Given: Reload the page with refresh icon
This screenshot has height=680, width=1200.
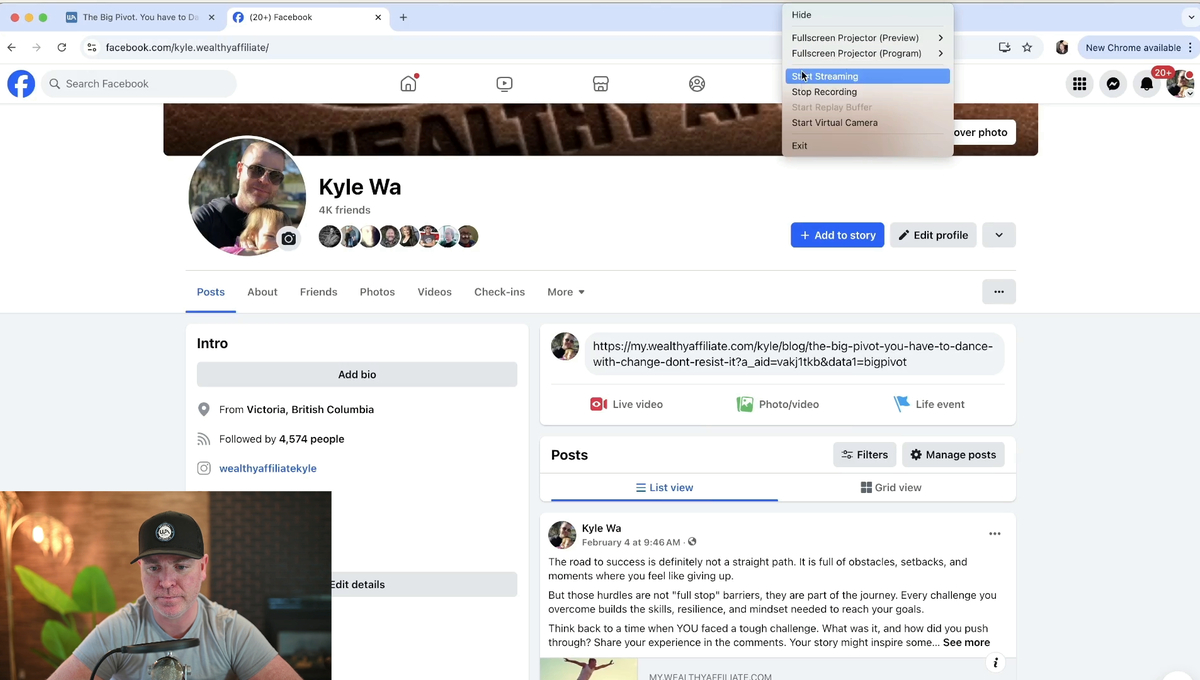Looking at the screenshot, I should point(62,47).
